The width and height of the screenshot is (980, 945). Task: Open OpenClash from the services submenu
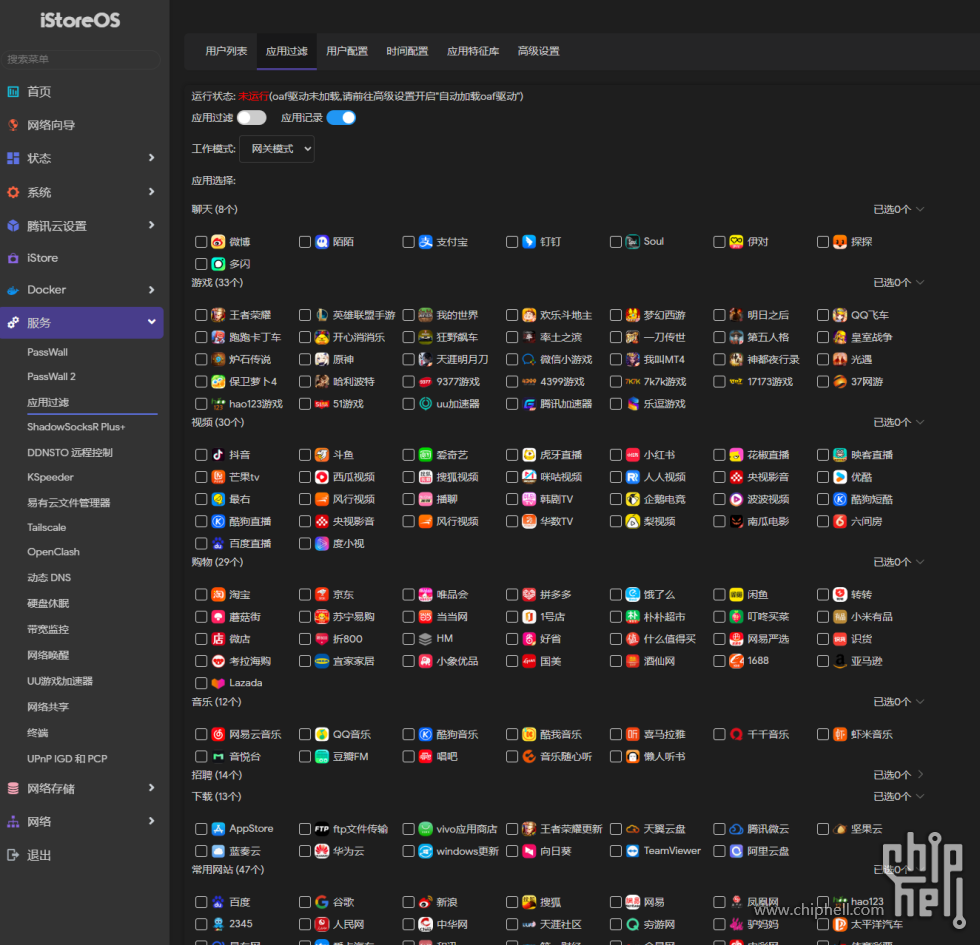53,552
